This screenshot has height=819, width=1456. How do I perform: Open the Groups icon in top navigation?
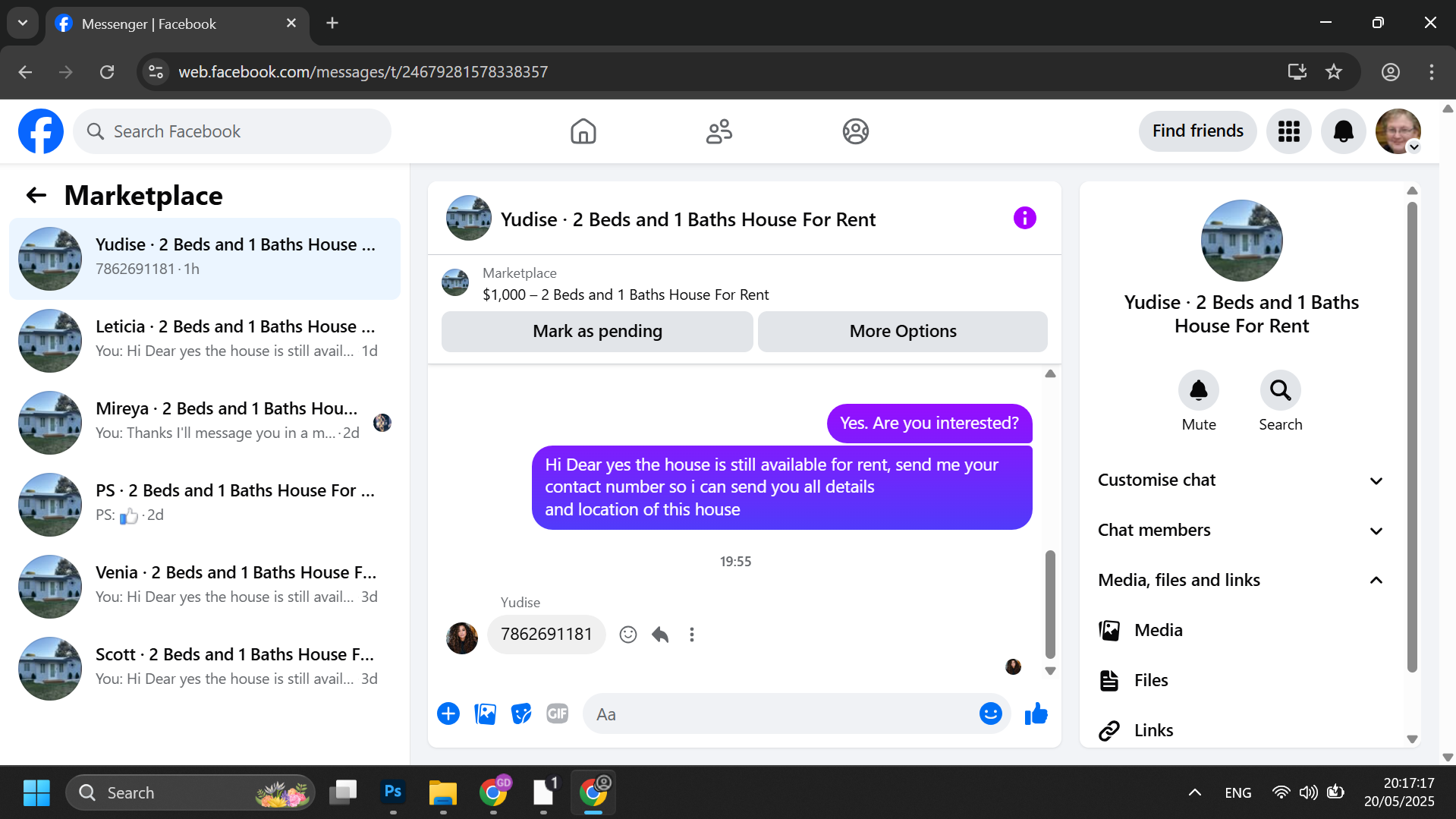tap(855, 131)
